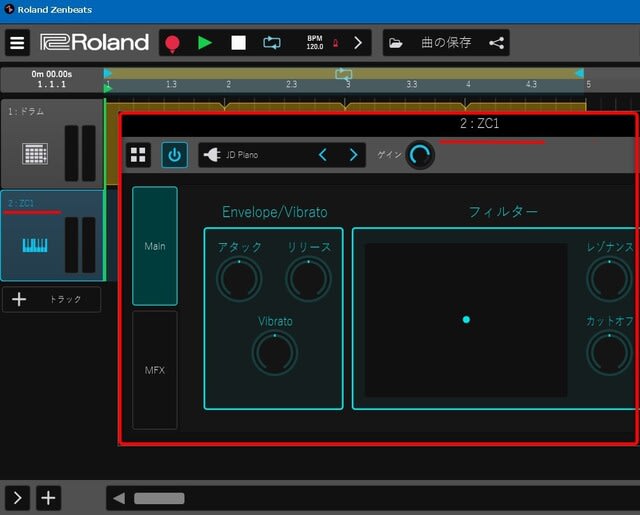Click the loop end marker on the ruler
This screenshot has height=515, width=640.
click(x=579, y=73)
